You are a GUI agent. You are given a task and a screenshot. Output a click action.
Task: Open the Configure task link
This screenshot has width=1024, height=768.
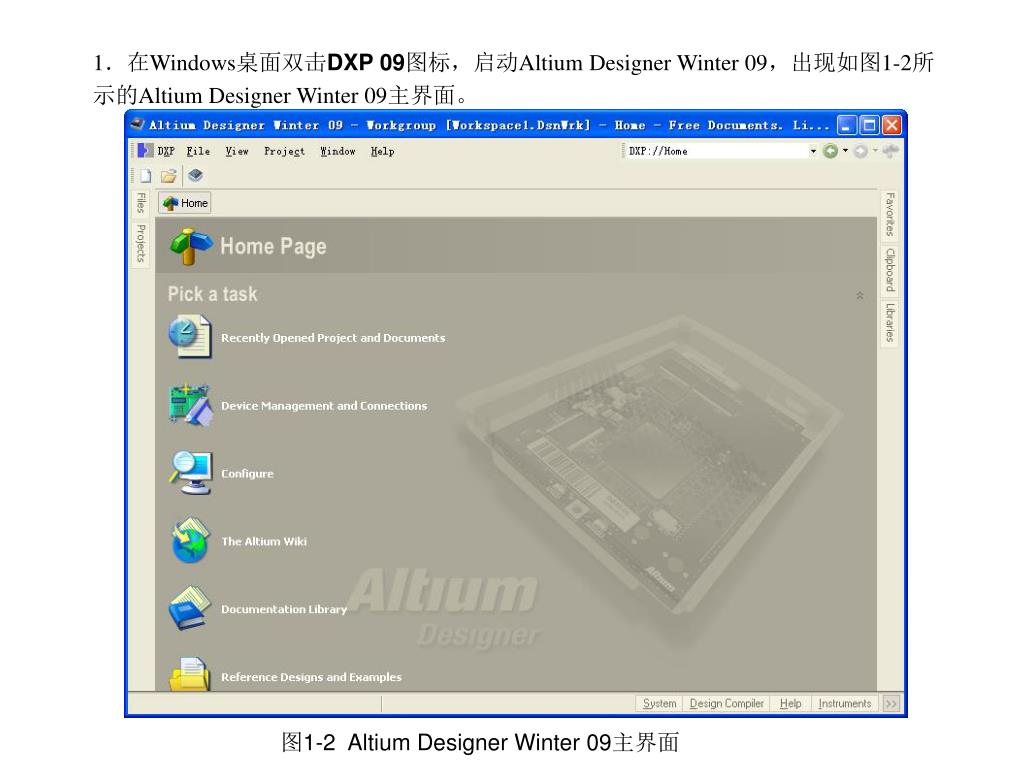click(248, 474)
